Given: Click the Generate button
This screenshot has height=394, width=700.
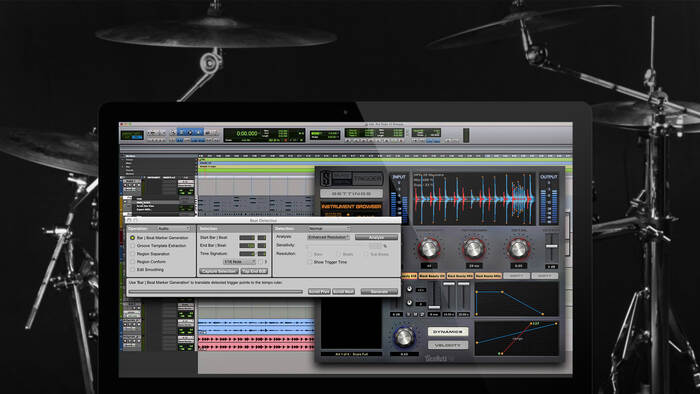Looking at the screenshot, I should point(379,291).
